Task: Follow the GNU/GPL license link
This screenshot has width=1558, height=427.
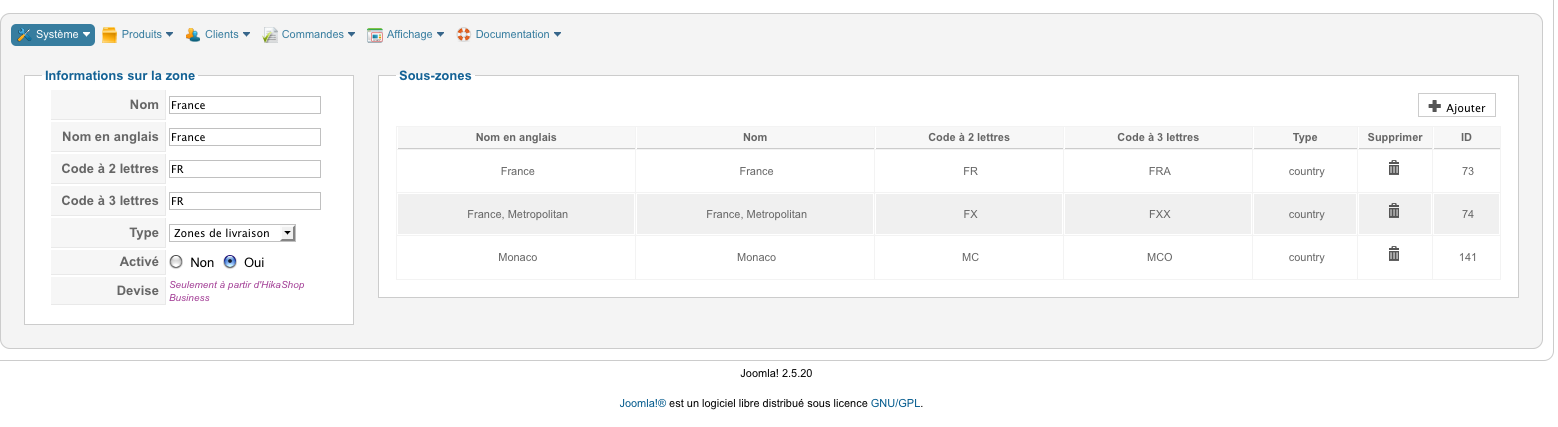Action: point(895,404)
